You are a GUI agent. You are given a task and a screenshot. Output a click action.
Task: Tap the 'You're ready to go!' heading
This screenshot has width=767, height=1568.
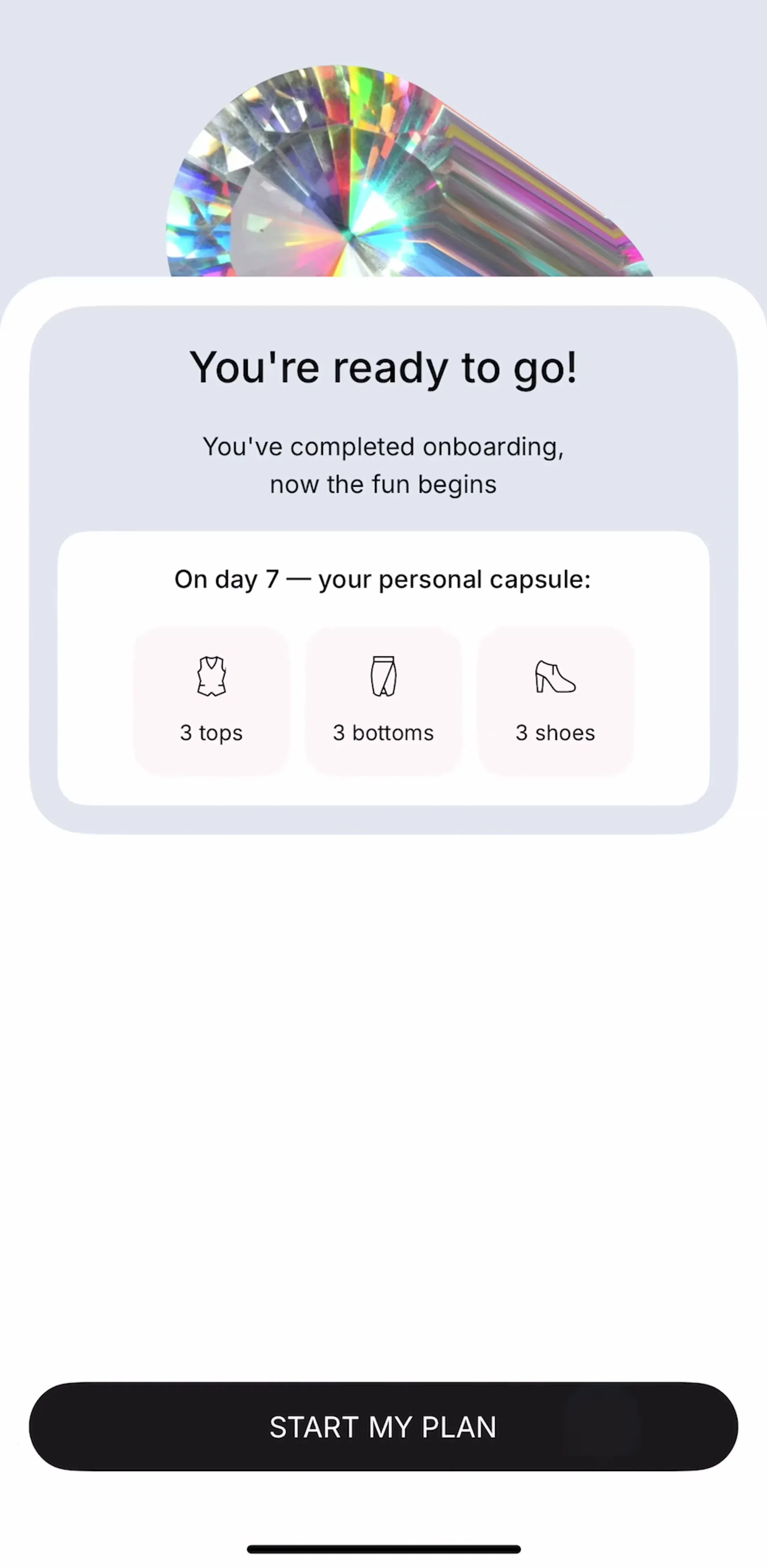pos(383,368)
